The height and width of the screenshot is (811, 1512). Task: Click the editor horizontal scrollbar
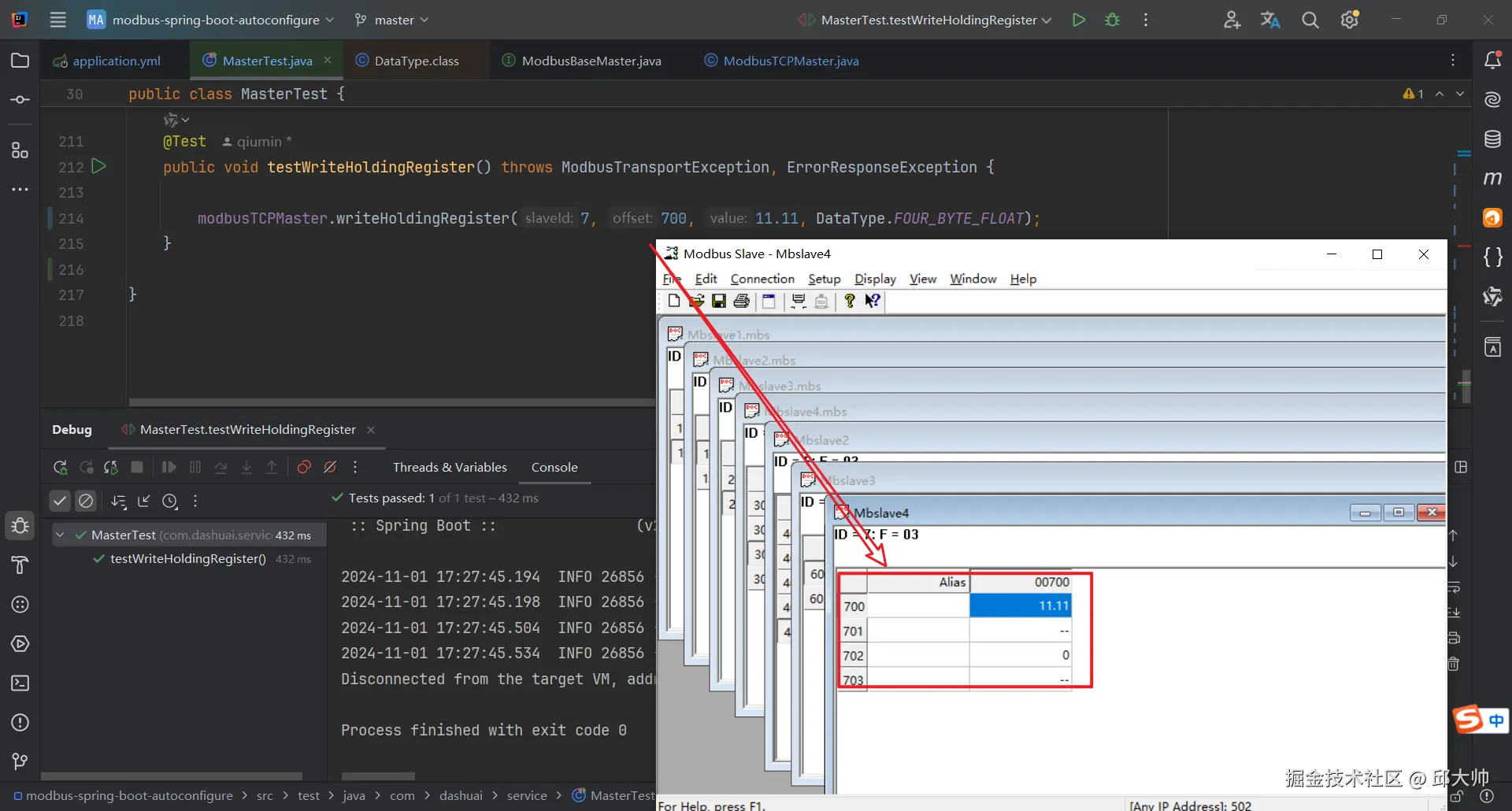coord(392,402)
